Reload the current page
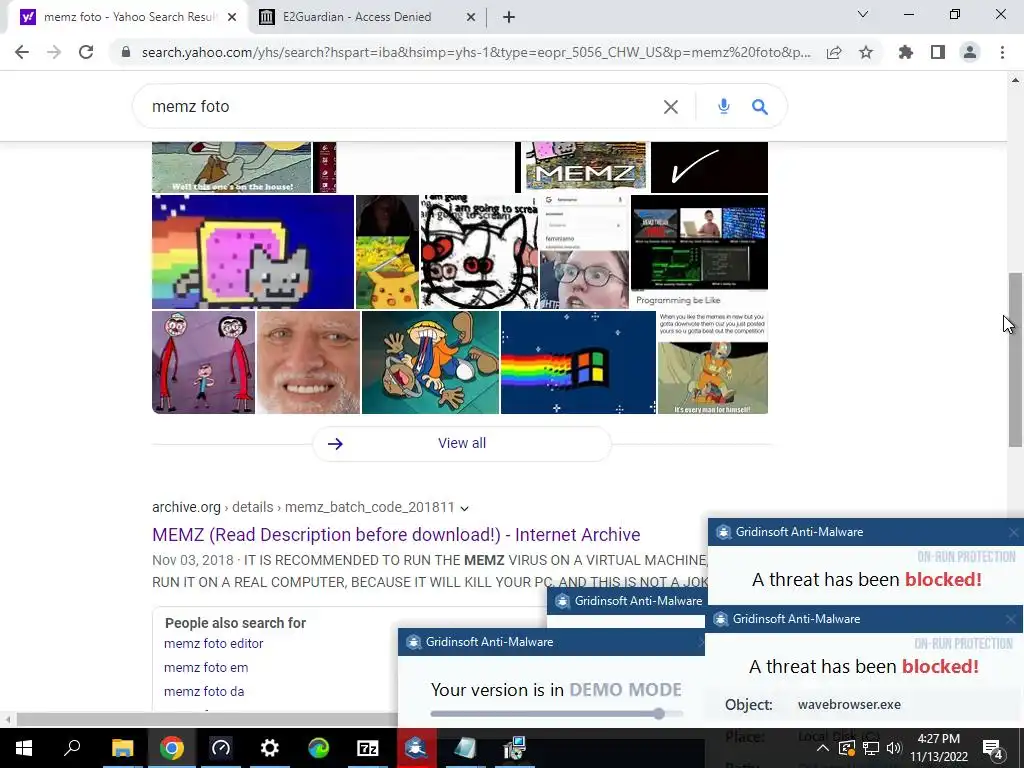1024x768 pixels. (86, 52)
